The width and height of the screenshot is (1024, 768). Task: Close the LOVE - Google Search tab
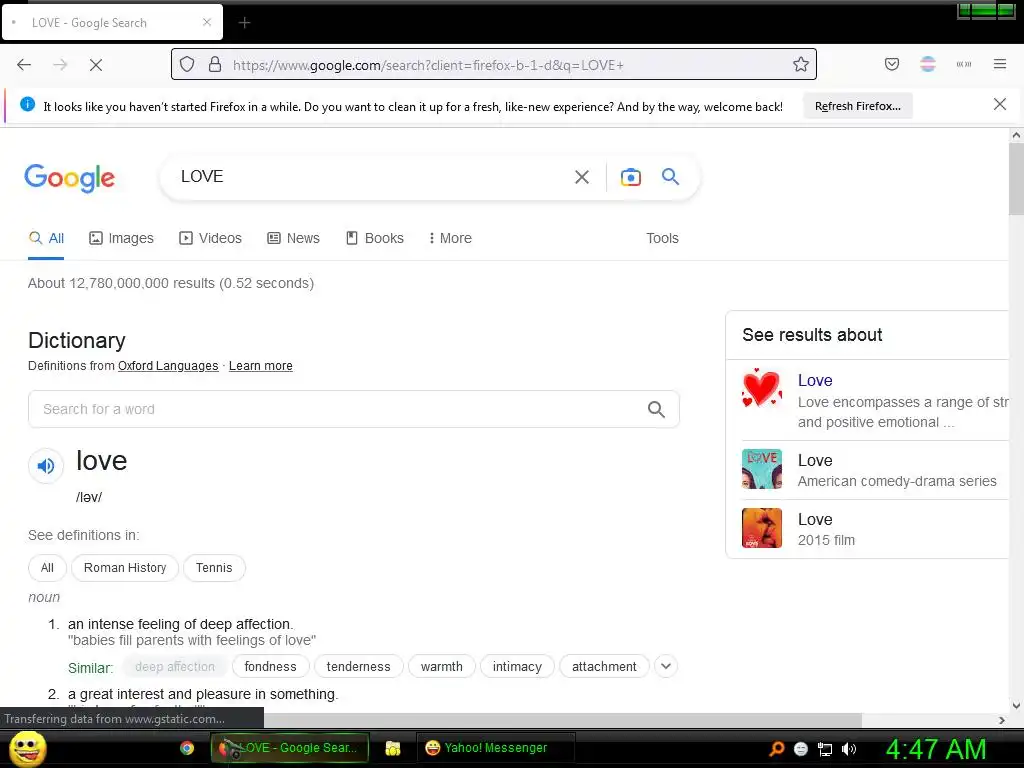click(x=206, y=22)
